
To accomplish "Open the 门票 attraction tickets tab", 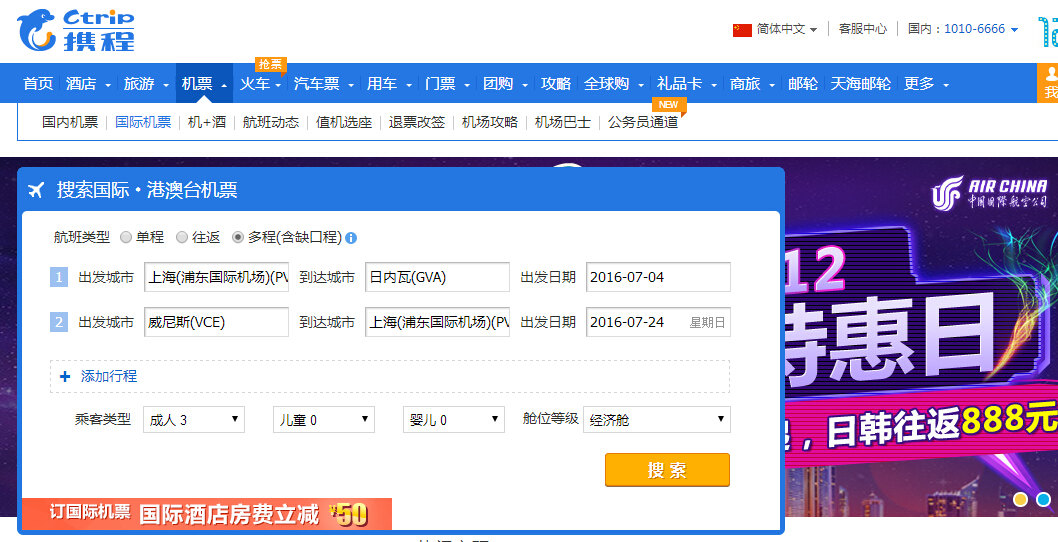I will point(440,84).
